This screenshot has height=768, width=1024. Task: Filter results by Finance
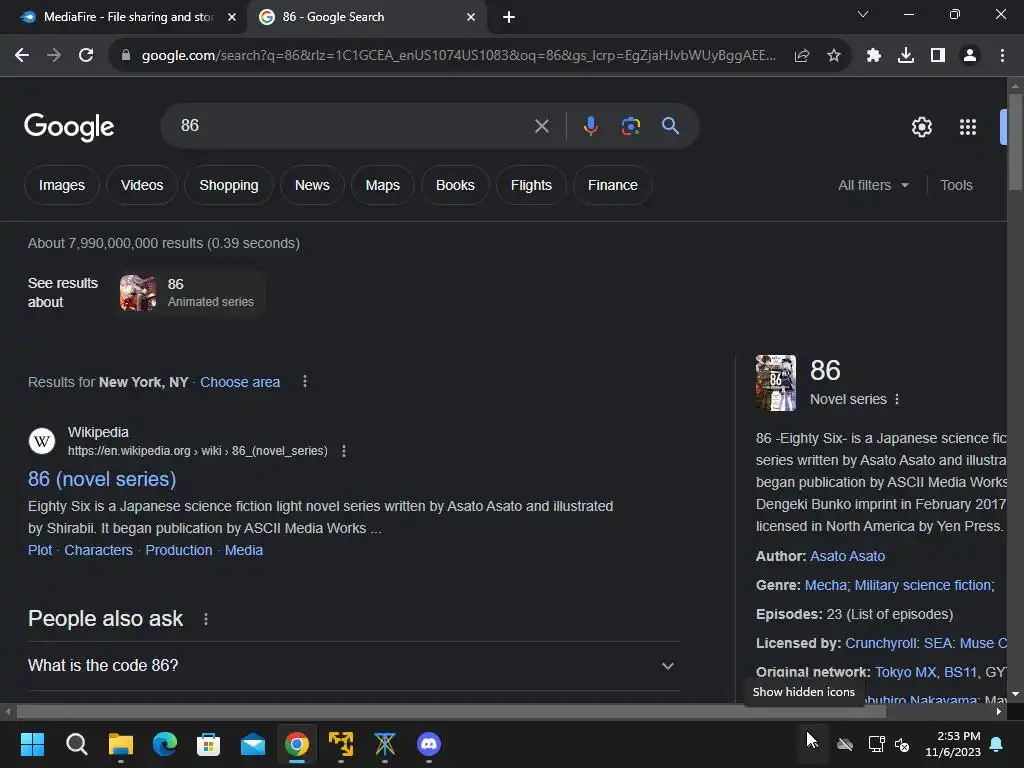(x=613, y=185)
